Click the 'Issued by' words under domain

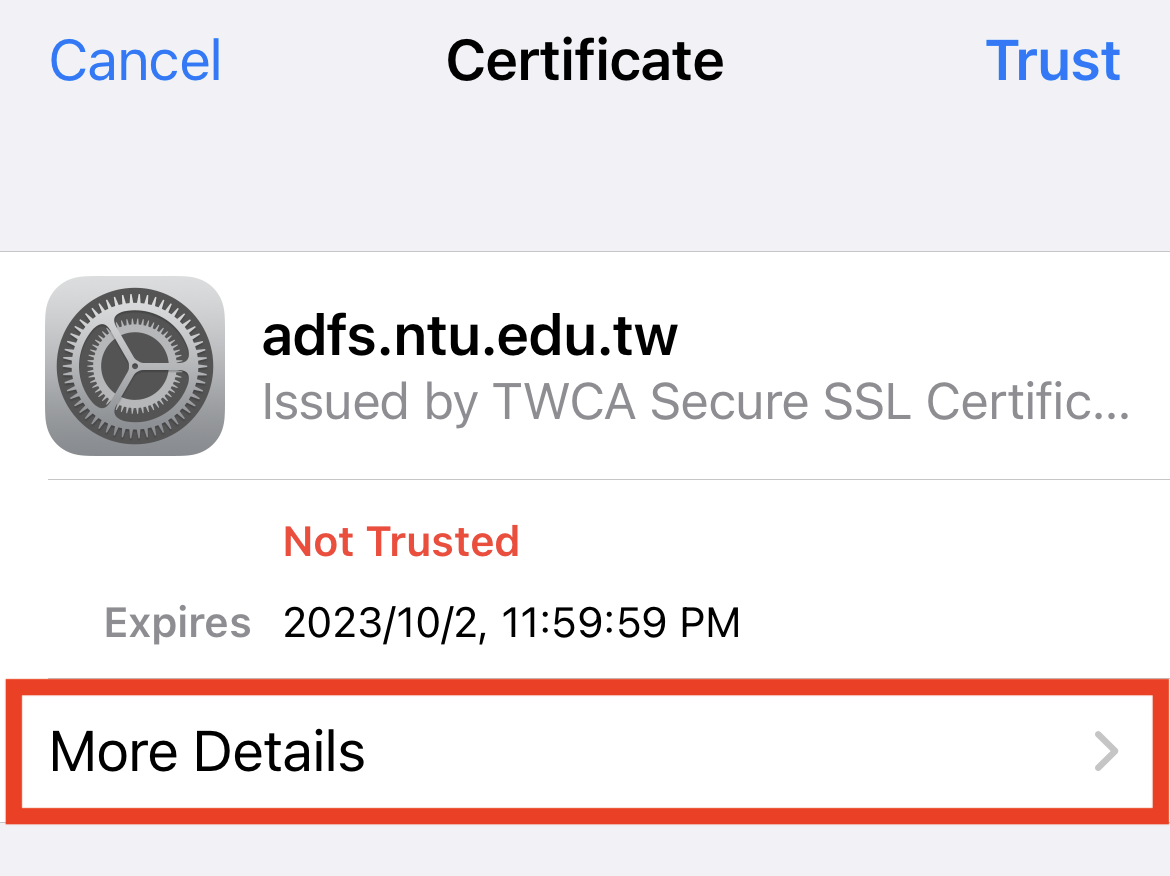coord(369,401)
